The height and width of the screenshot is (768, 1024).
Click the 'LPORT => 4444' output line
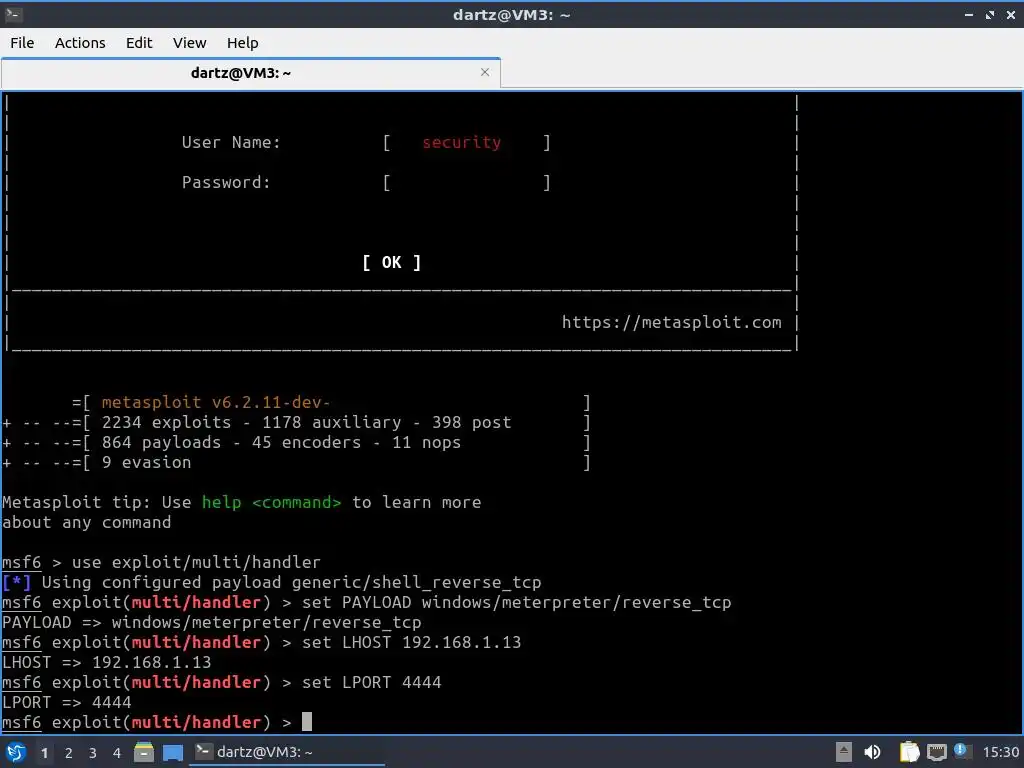pyautogui.click(x=67, y=703)
